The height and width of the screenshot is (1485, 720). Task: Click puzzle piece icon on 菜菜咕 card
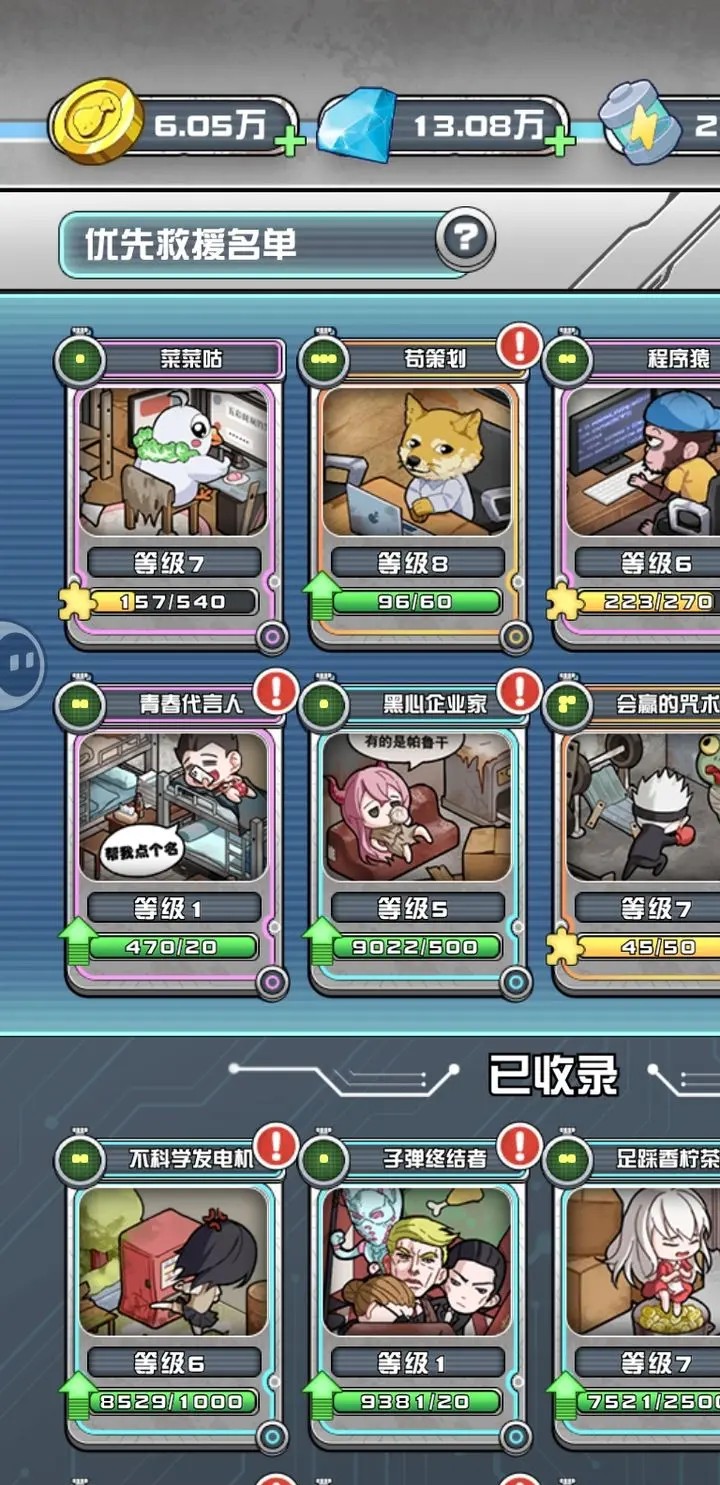tap(77, 601)
